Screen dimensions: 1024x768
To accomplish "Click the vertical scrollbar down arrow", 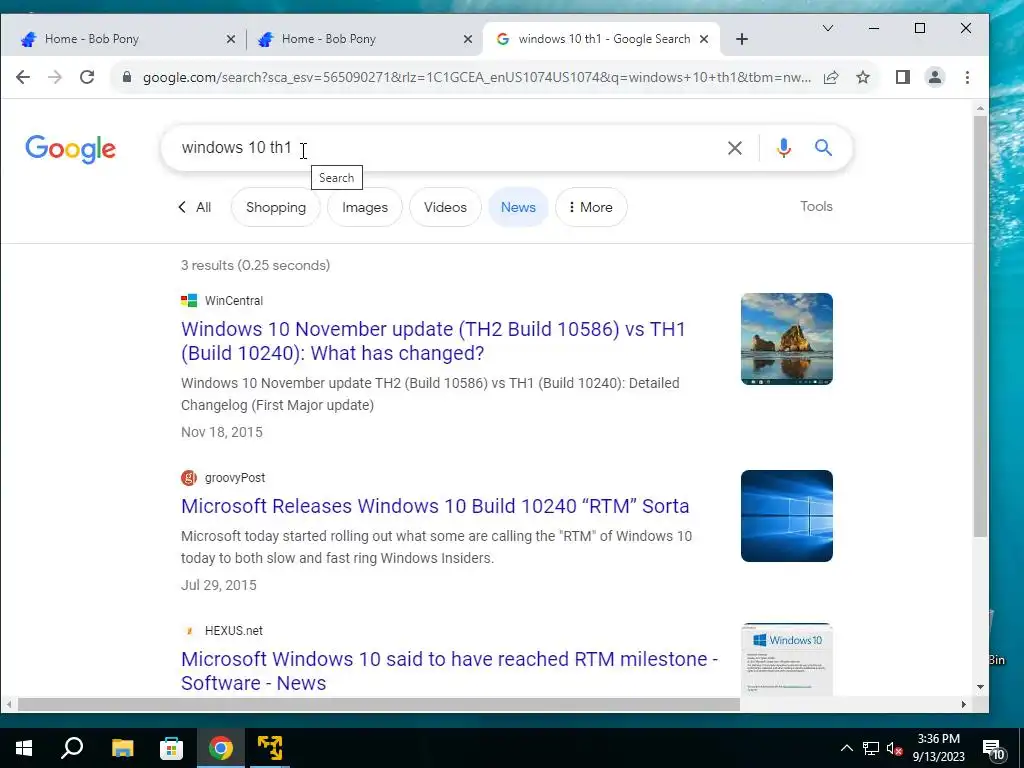I will pos(980,686).
